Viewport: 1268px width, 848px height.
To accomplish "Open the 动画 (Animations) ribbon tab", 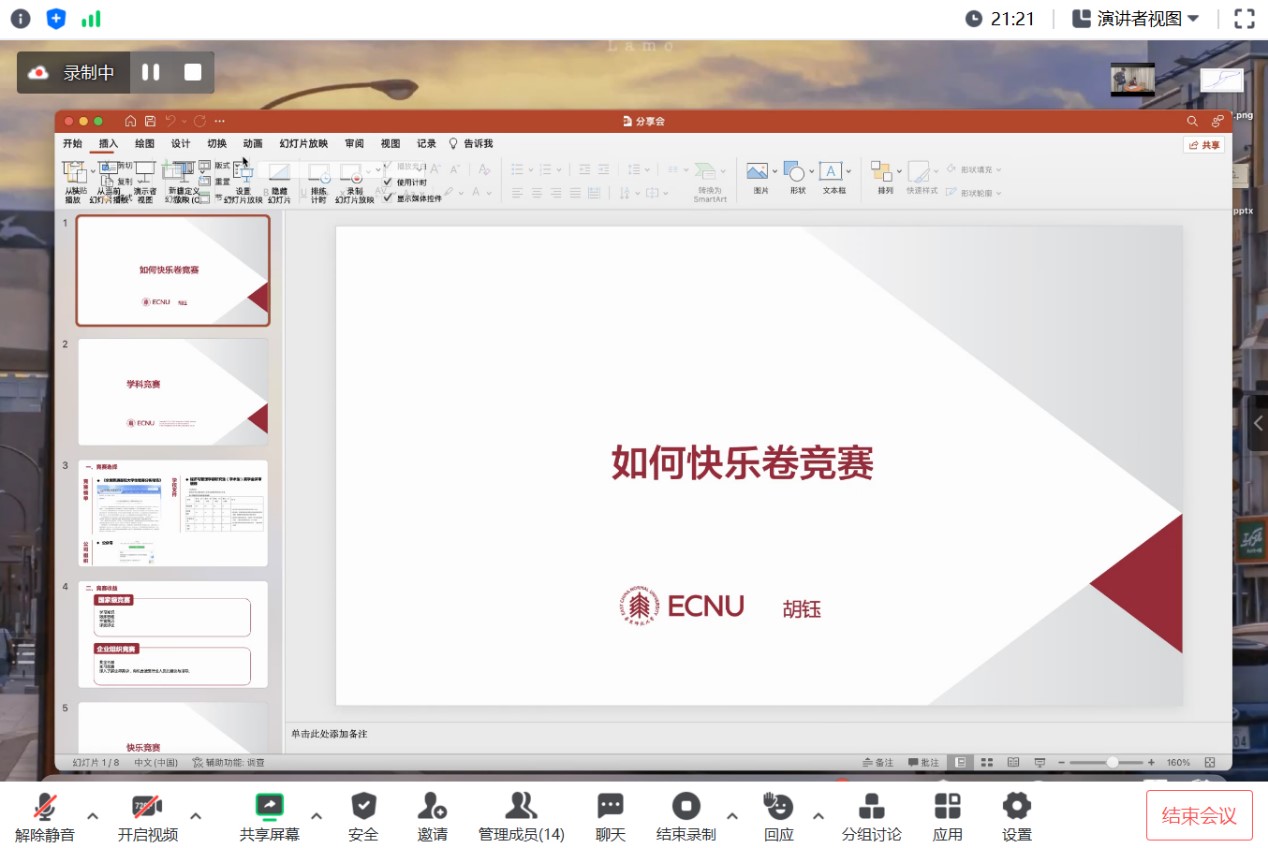I will (253, 144).
